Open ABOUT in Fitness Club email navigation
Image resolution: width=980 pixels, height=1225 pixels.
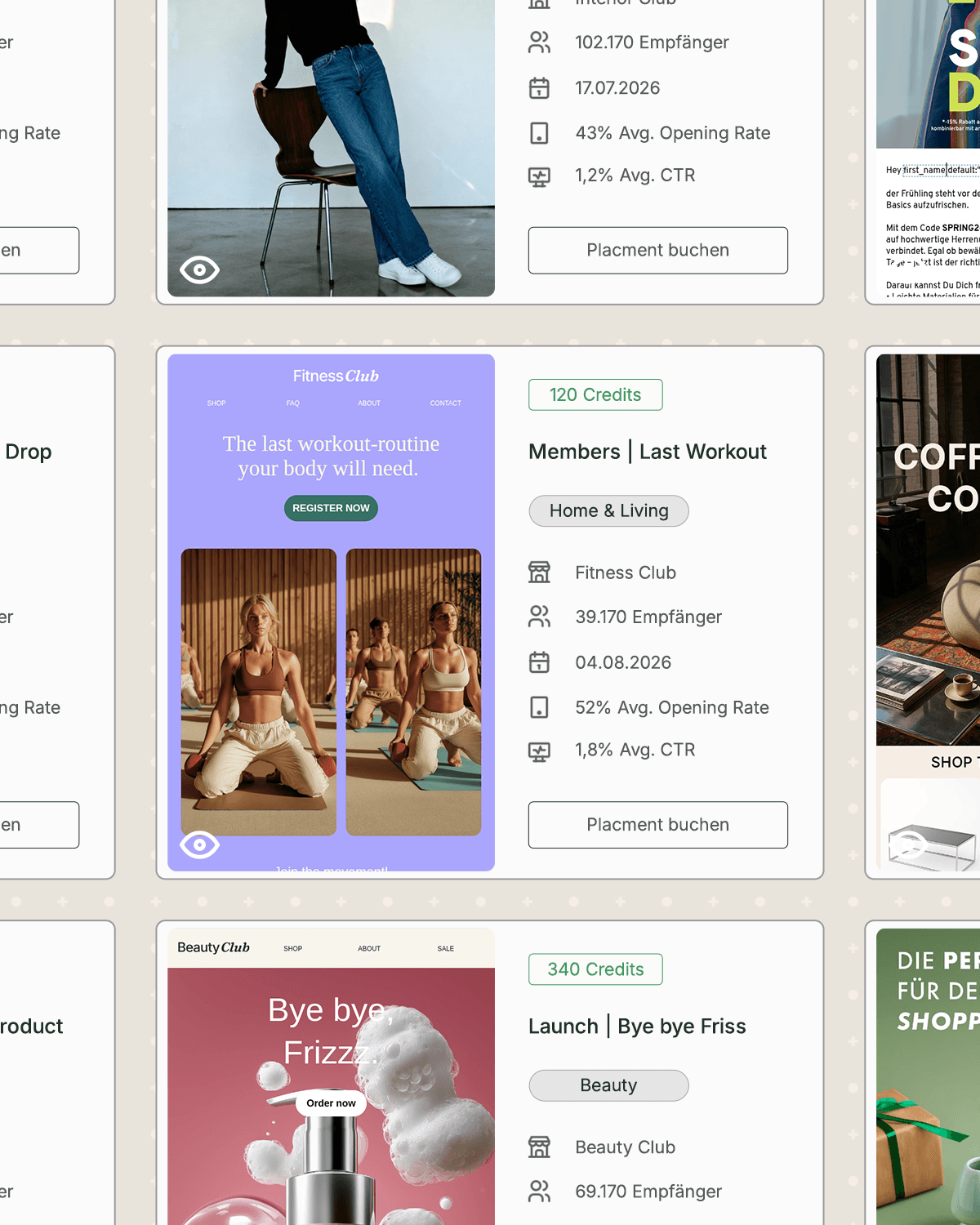369,403
